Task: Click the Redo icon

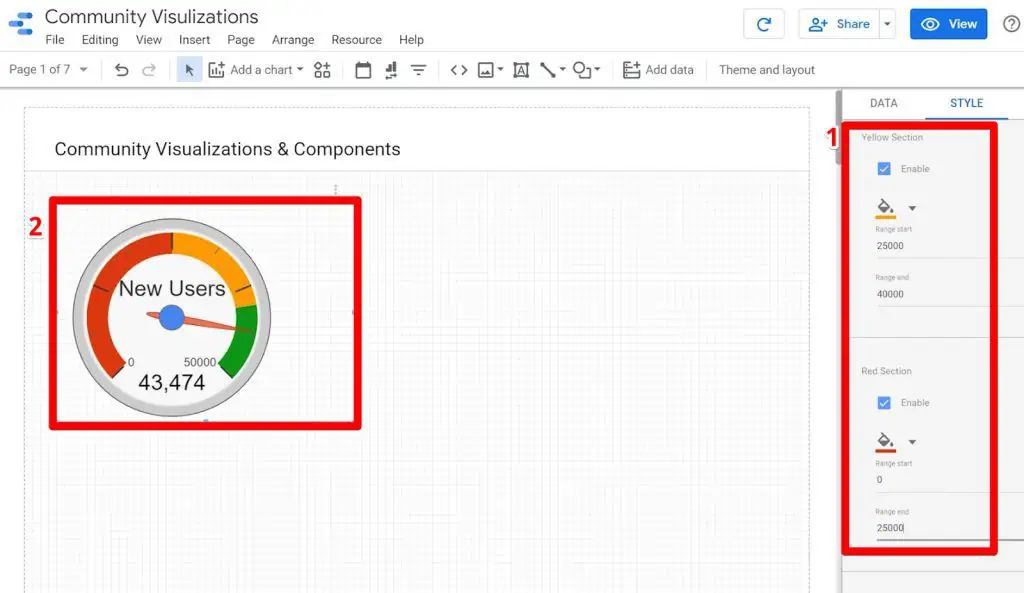Action: click(x=148, y=70)
